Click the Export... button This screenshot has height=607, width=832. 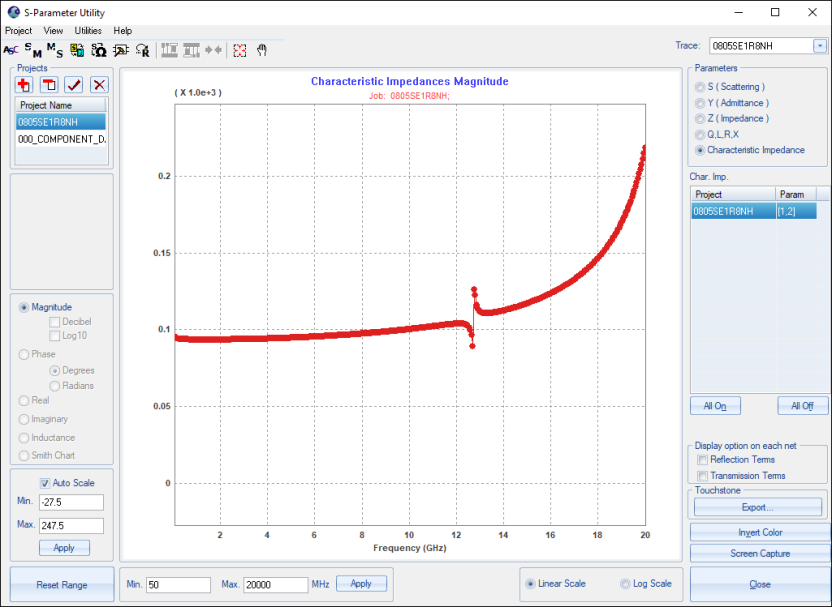[x=758, y=507]
